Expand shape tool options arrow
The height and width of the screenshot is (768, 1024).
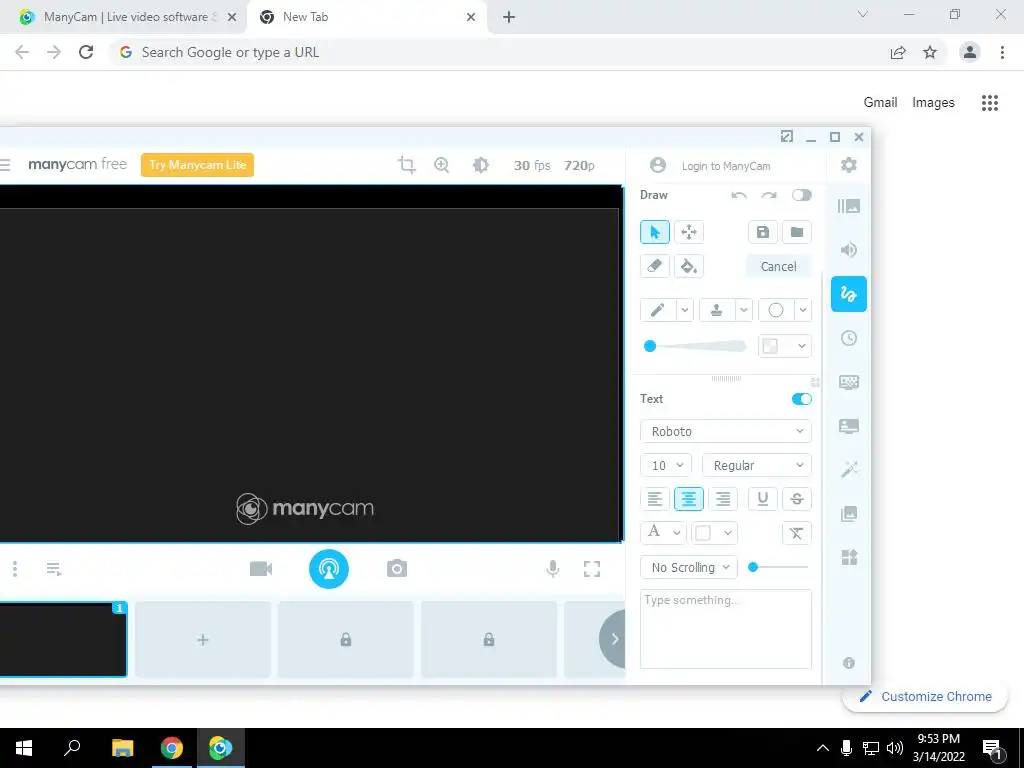(803, 310)
